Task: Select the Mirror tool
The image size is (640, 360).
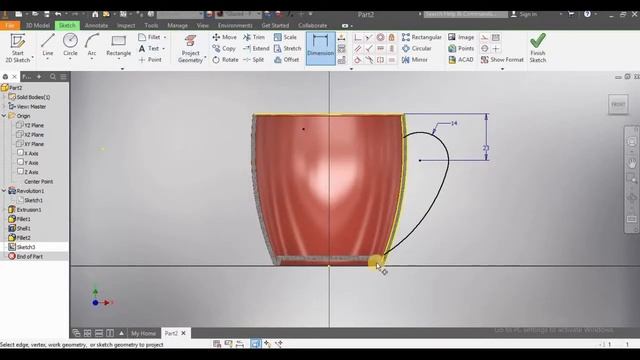Action: pos(414,60)
